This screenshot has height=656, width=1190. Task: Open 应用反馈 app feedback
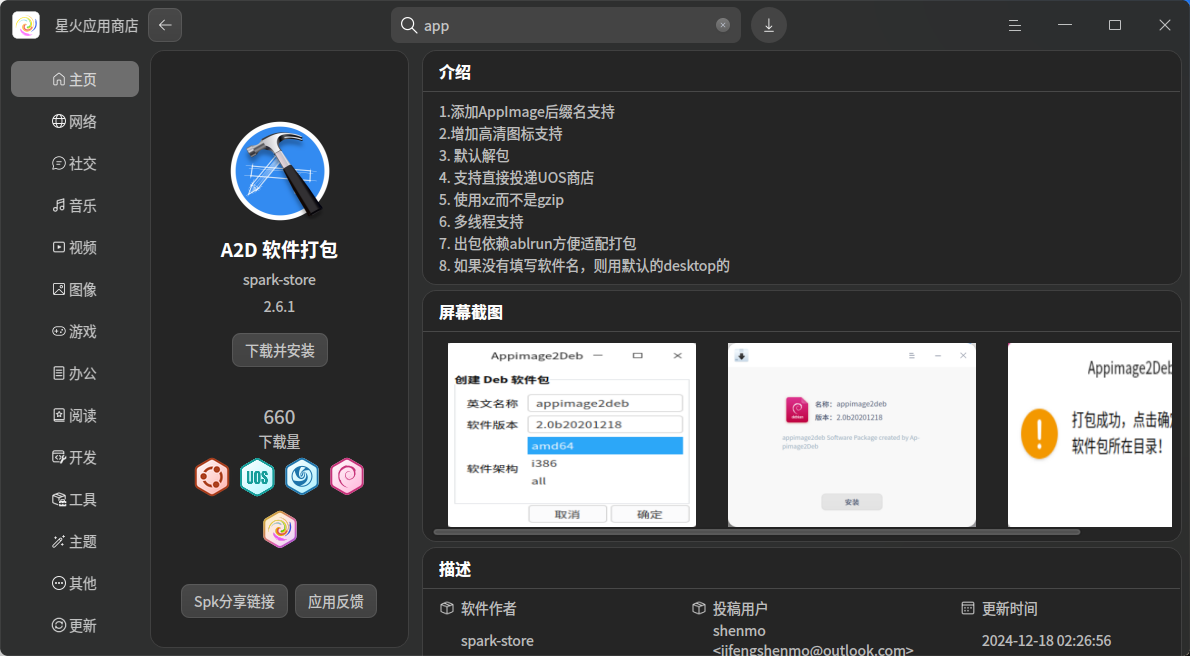(x=335, y=601)
